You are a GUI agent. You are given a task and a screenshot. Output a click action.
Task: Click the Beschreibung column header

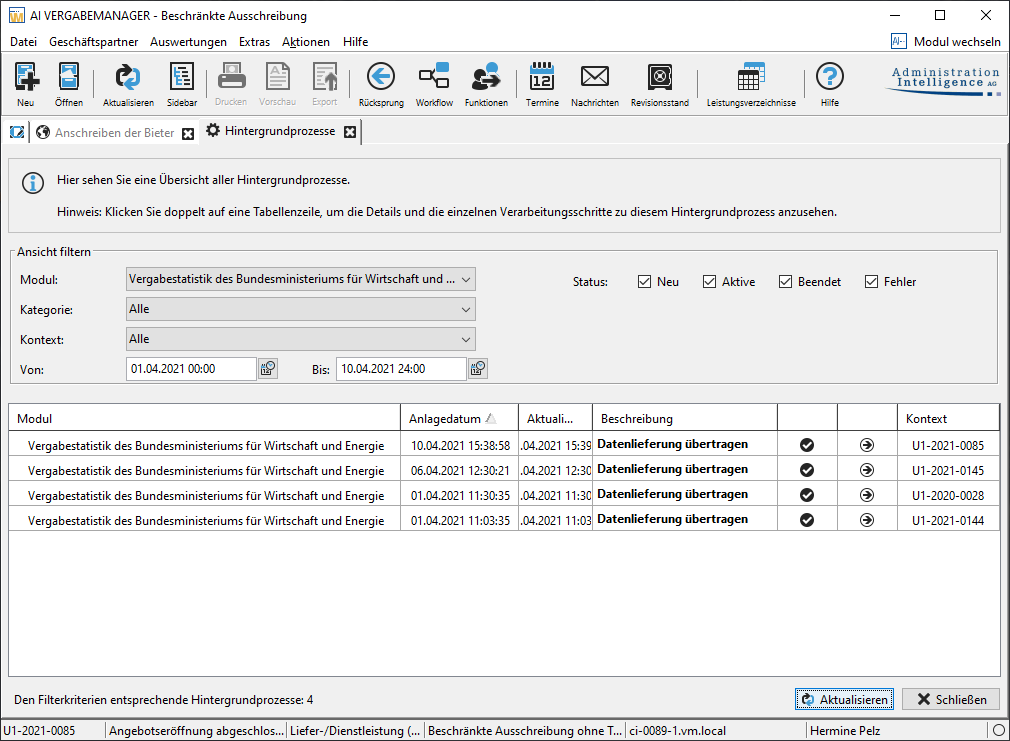[x=685, y=418]
